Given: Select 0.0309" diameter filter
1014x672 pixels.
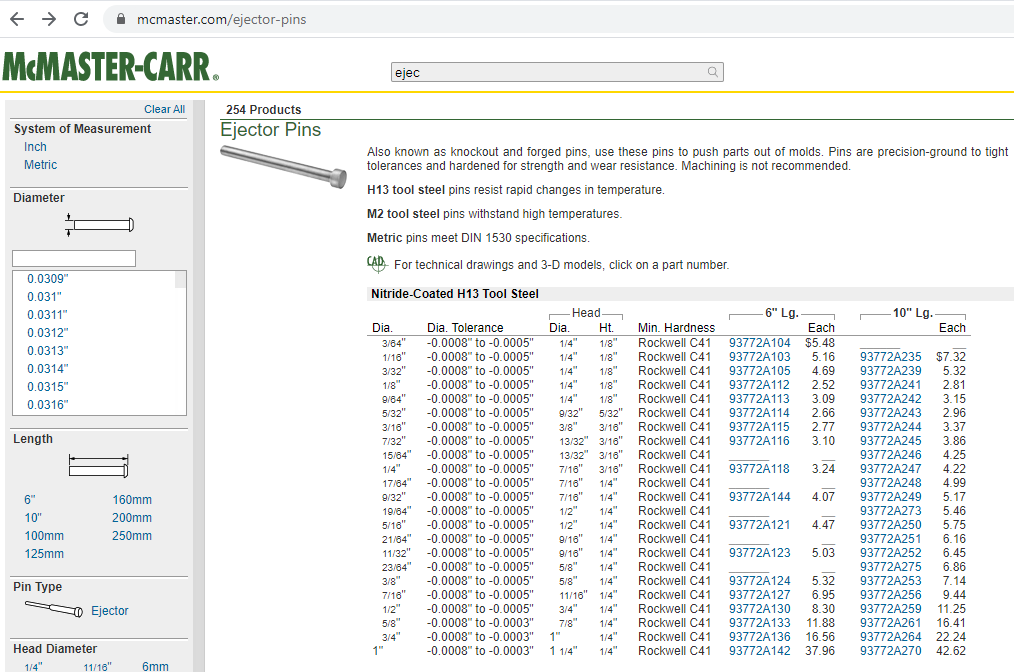Looking at the screenshot, I should (48, 279).
